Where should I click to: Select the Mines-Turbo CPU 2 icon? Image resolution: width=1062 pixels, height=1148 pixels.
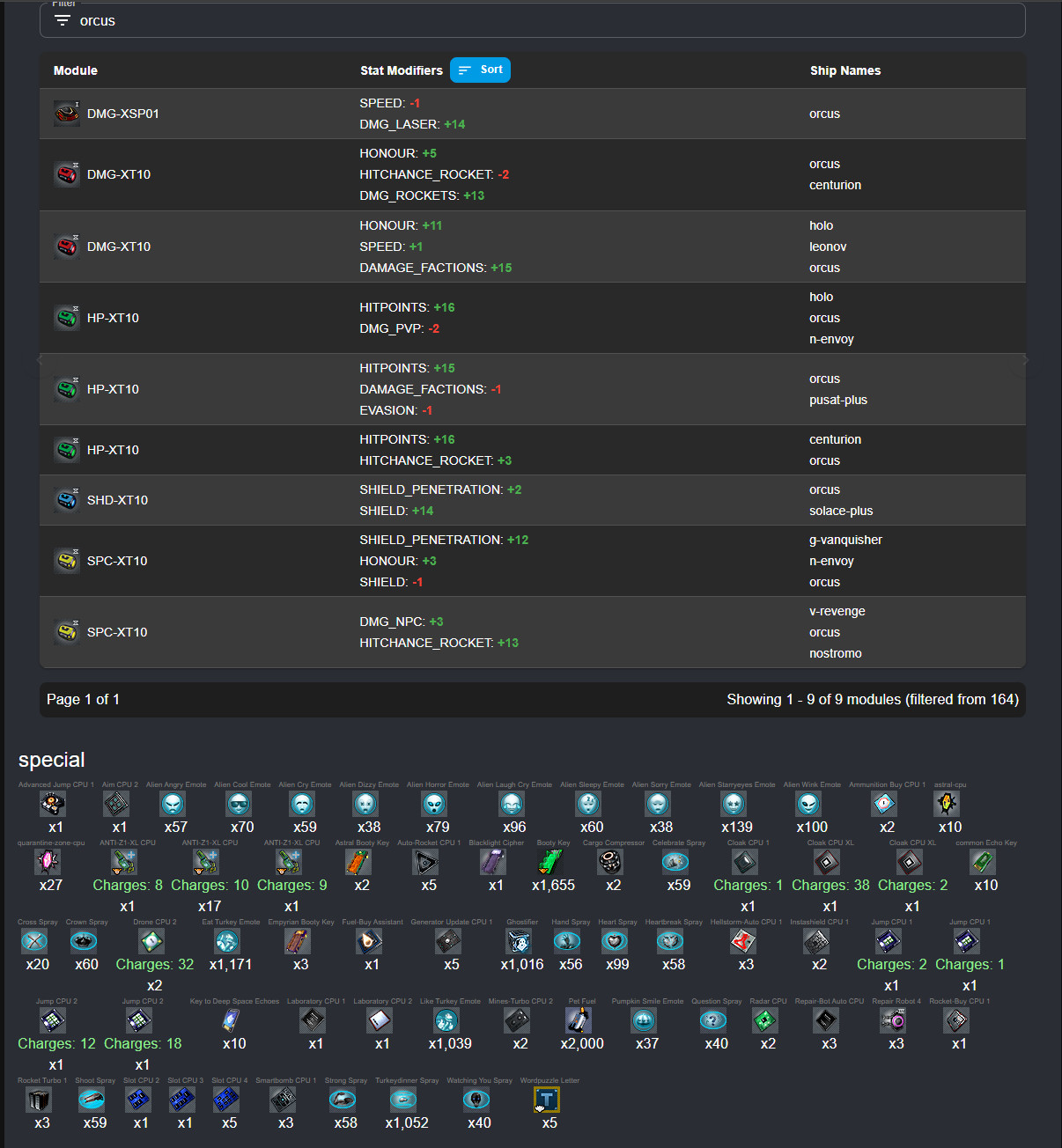(517, 1020)
